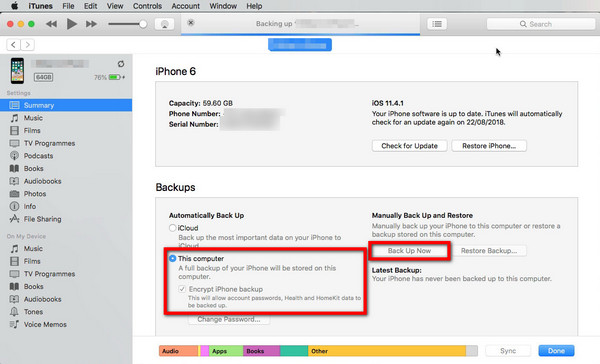Click the Restore iPhone... button
This screenshot has width=600, height=364.
[489, 146]
